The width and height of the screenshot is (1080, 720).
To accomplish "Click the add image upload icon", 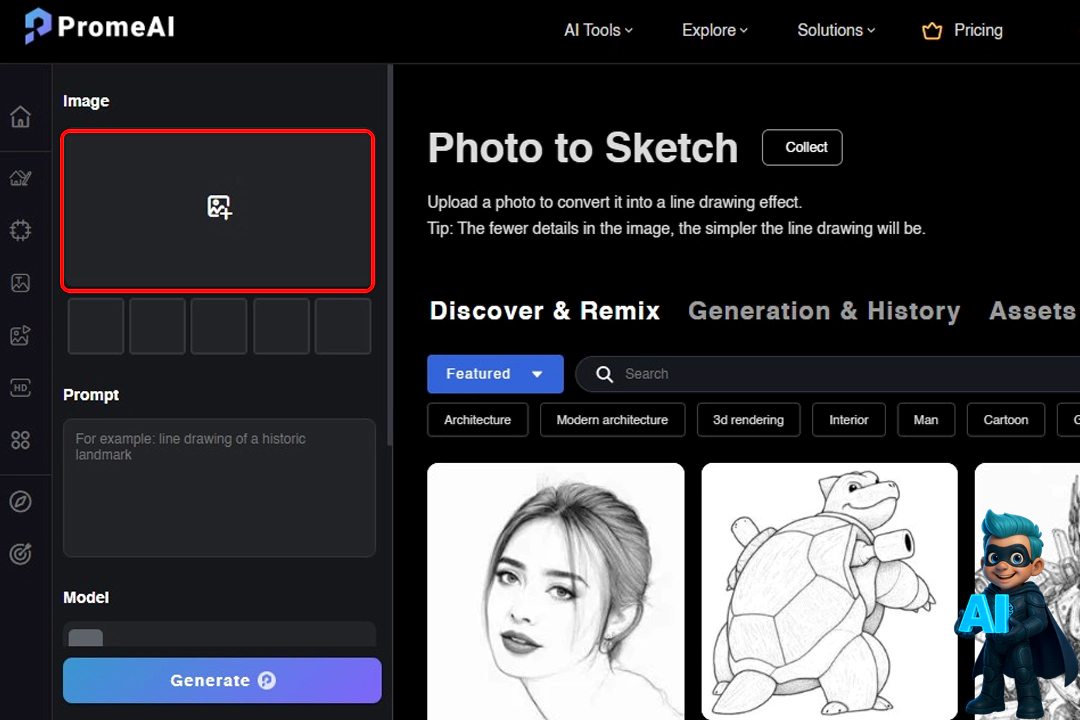I will pos(219,207).
